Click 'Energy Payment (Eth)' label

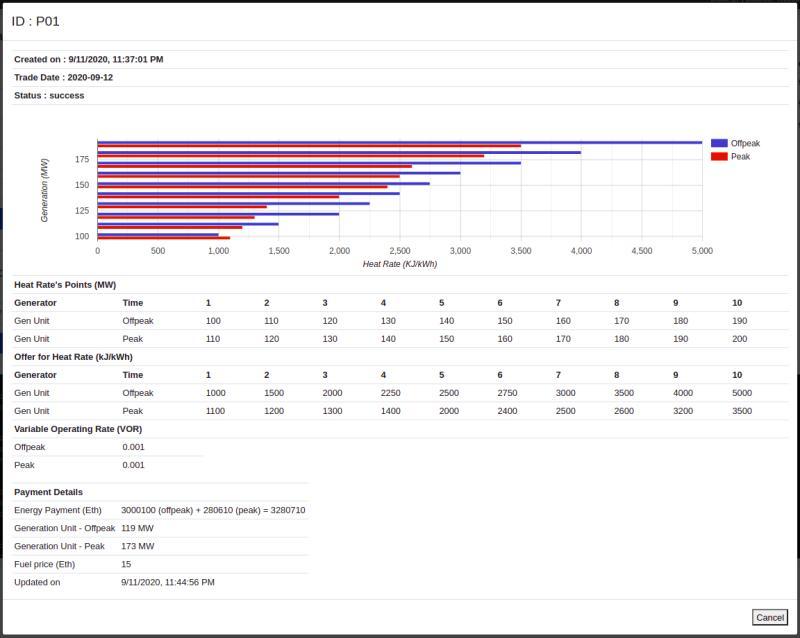tap(58, 510)
